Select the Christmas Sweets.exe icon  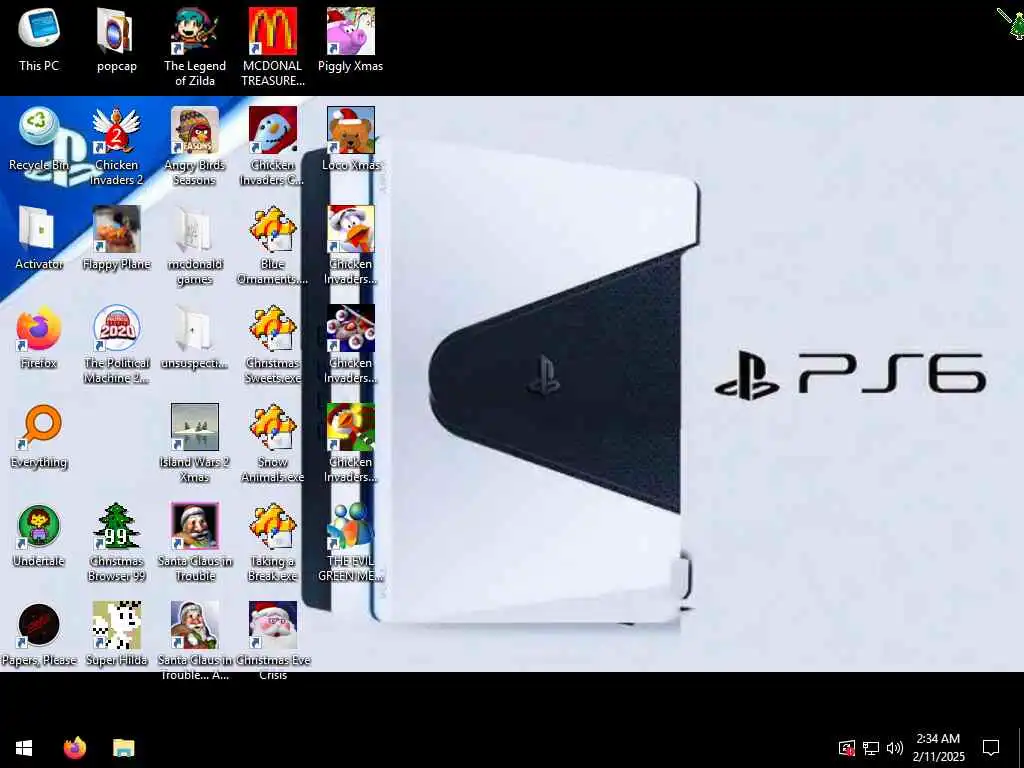272,328
